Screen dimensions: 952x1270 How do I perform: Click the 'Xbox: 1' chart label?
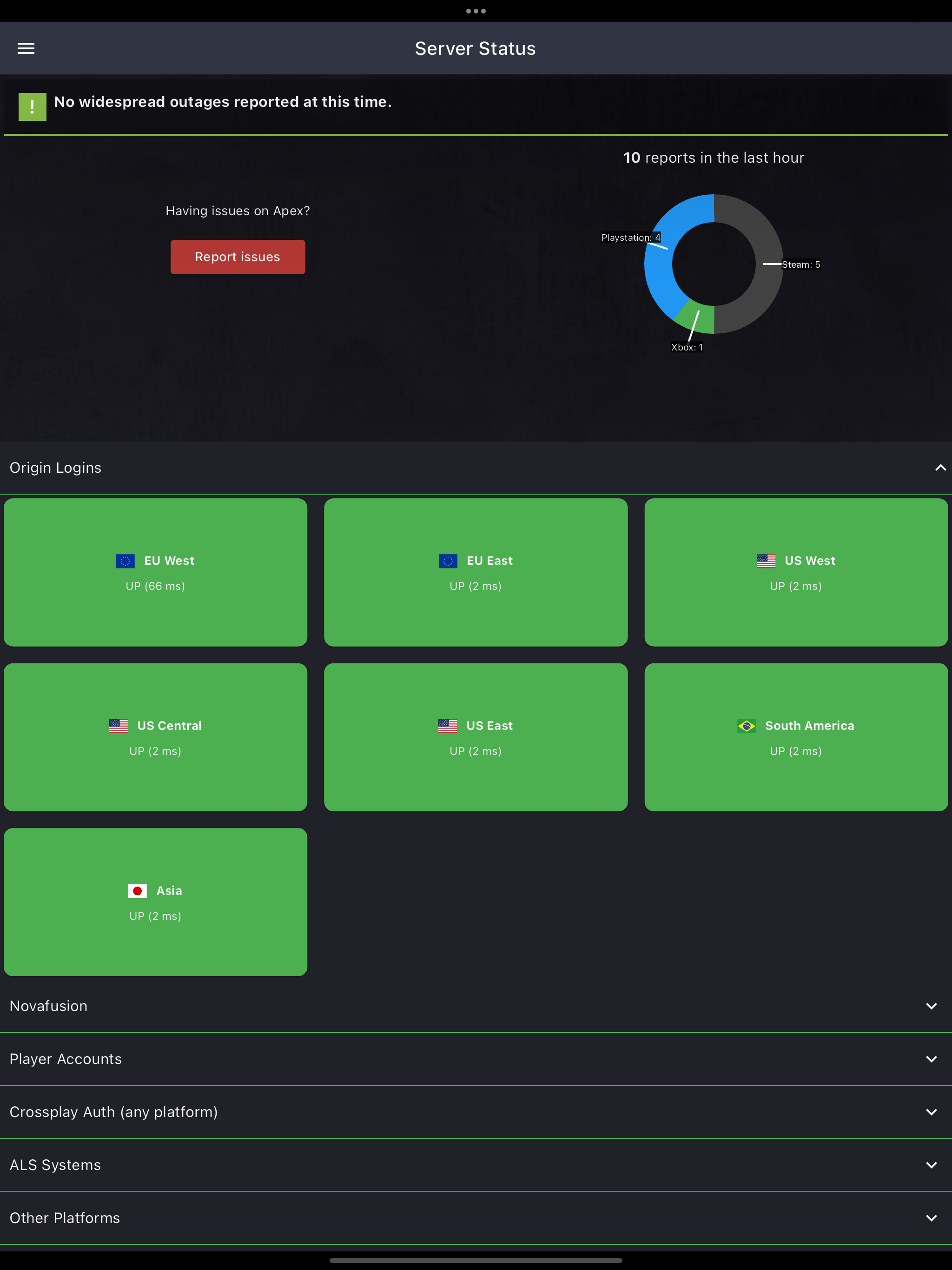click(688, 347)
